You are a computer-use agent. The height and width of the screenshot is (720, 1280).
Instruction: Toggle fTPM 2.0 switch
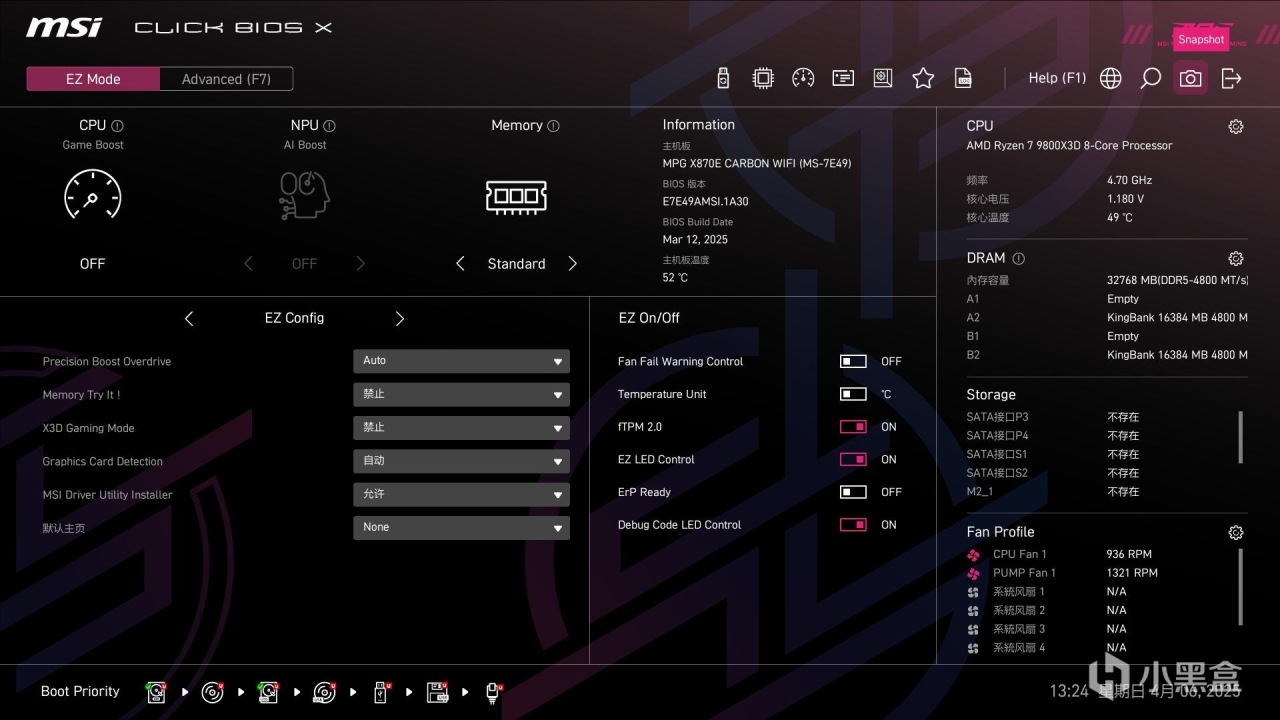(x=853, y=427)
